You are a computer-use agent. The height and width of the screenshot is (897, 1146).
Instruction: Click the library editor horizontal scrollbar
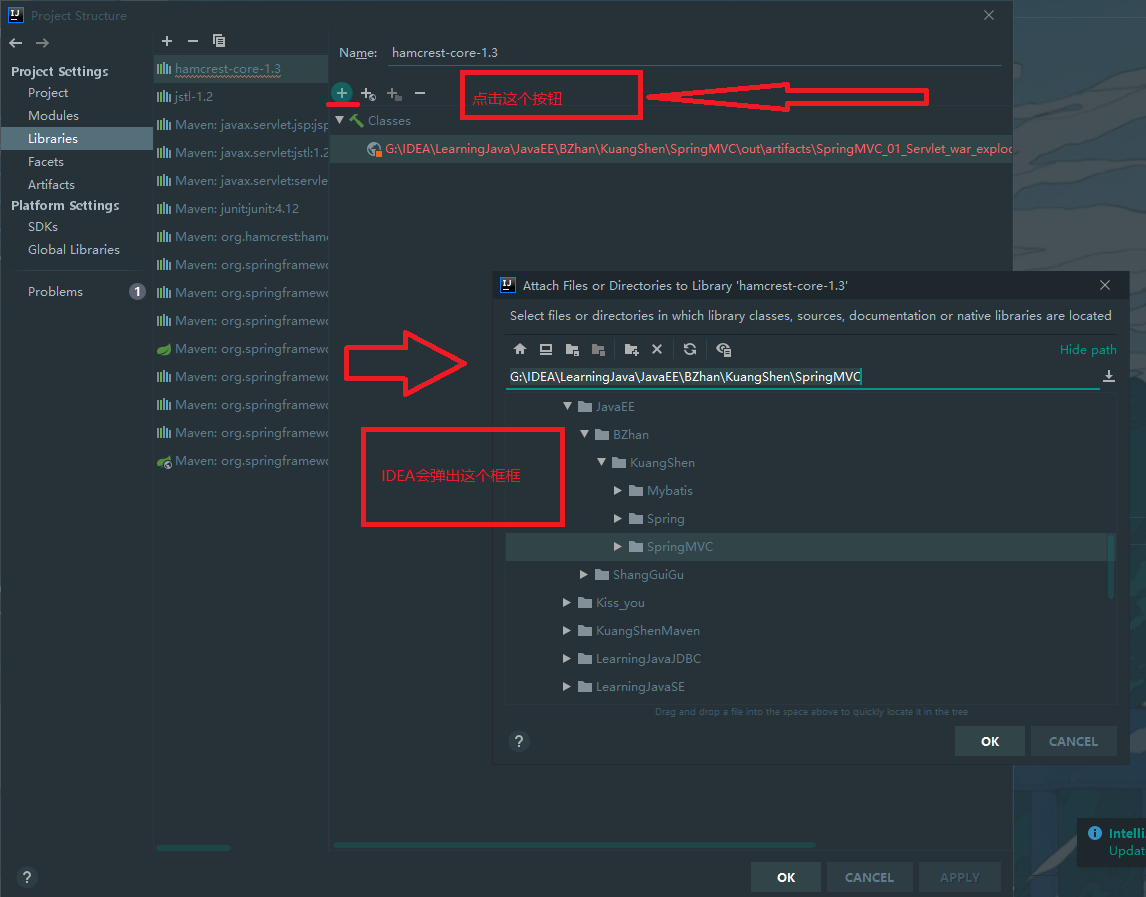tap(574, 845)
